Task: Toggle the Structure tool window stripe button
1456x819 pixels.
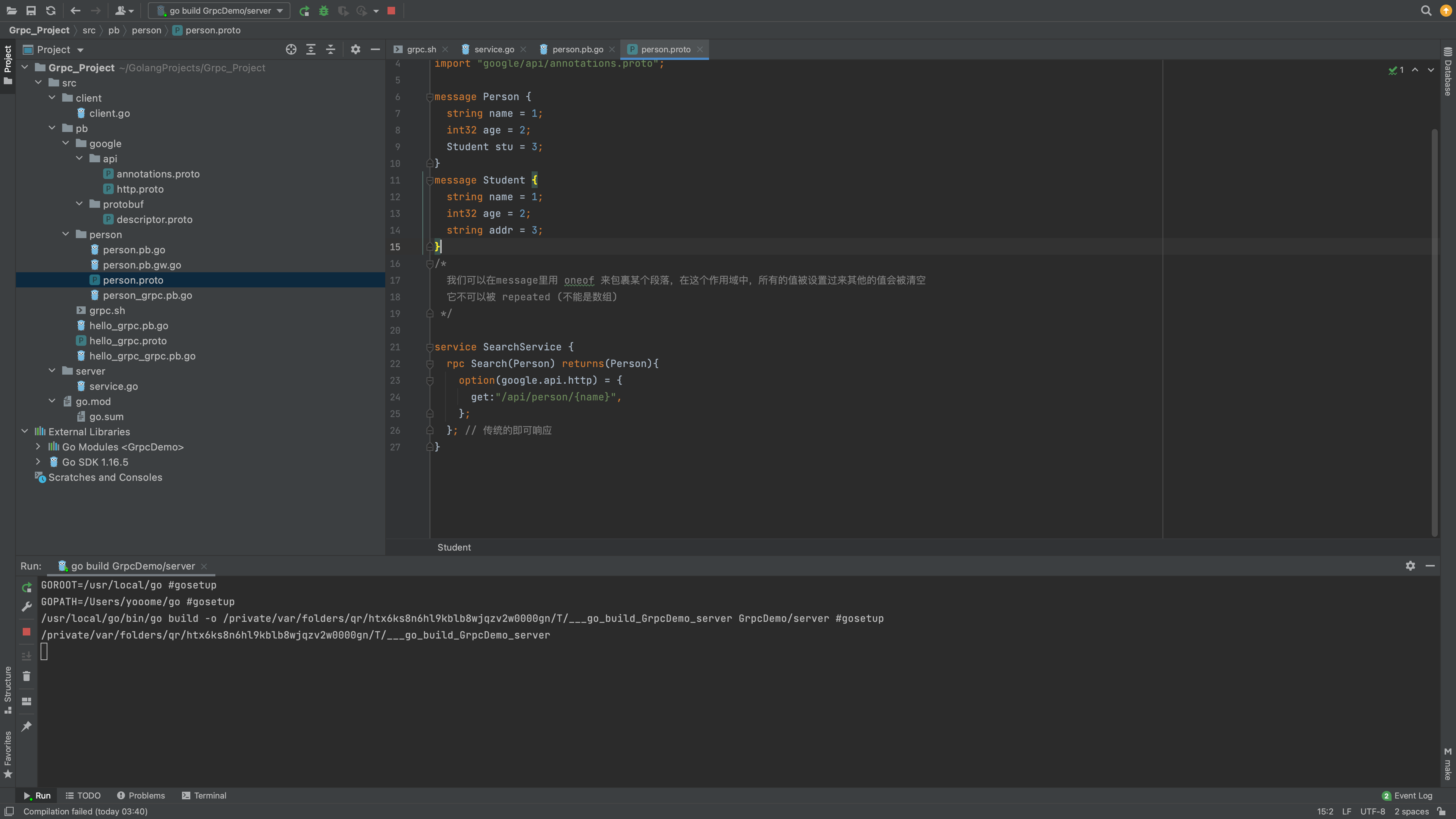Action: coord(8,689)
